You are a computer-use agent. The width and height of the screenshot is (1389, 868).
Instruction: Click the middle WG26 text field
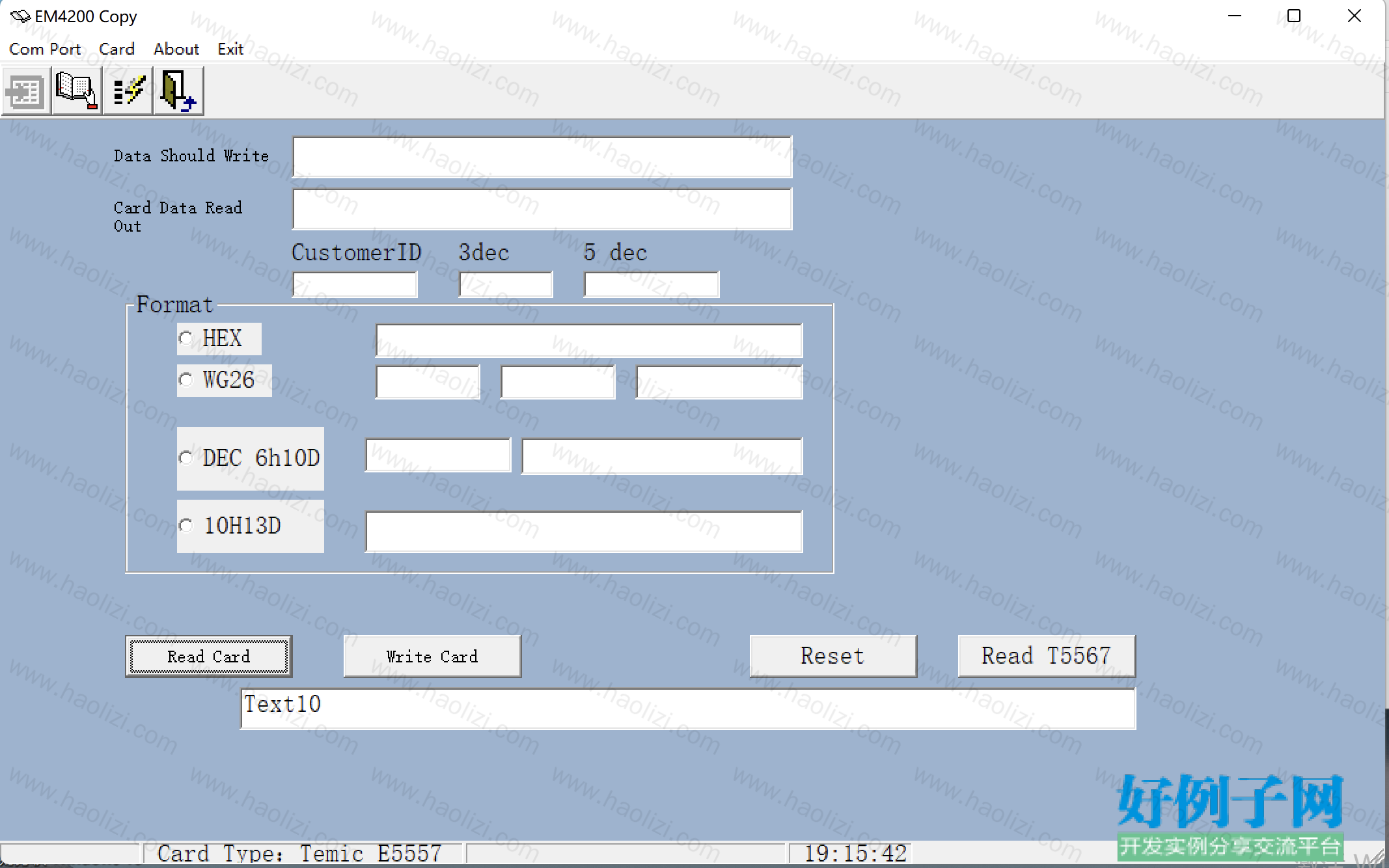(x=558, y=382)
